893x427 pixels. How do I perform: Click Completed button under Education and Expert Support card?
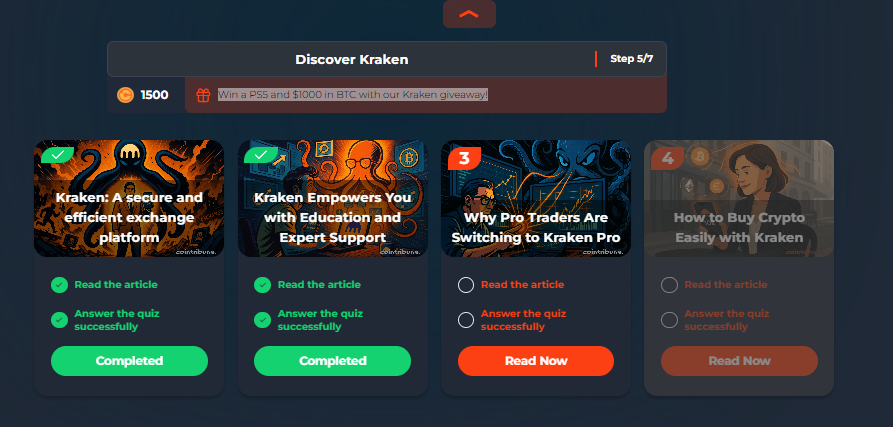(x=333, y=361)
